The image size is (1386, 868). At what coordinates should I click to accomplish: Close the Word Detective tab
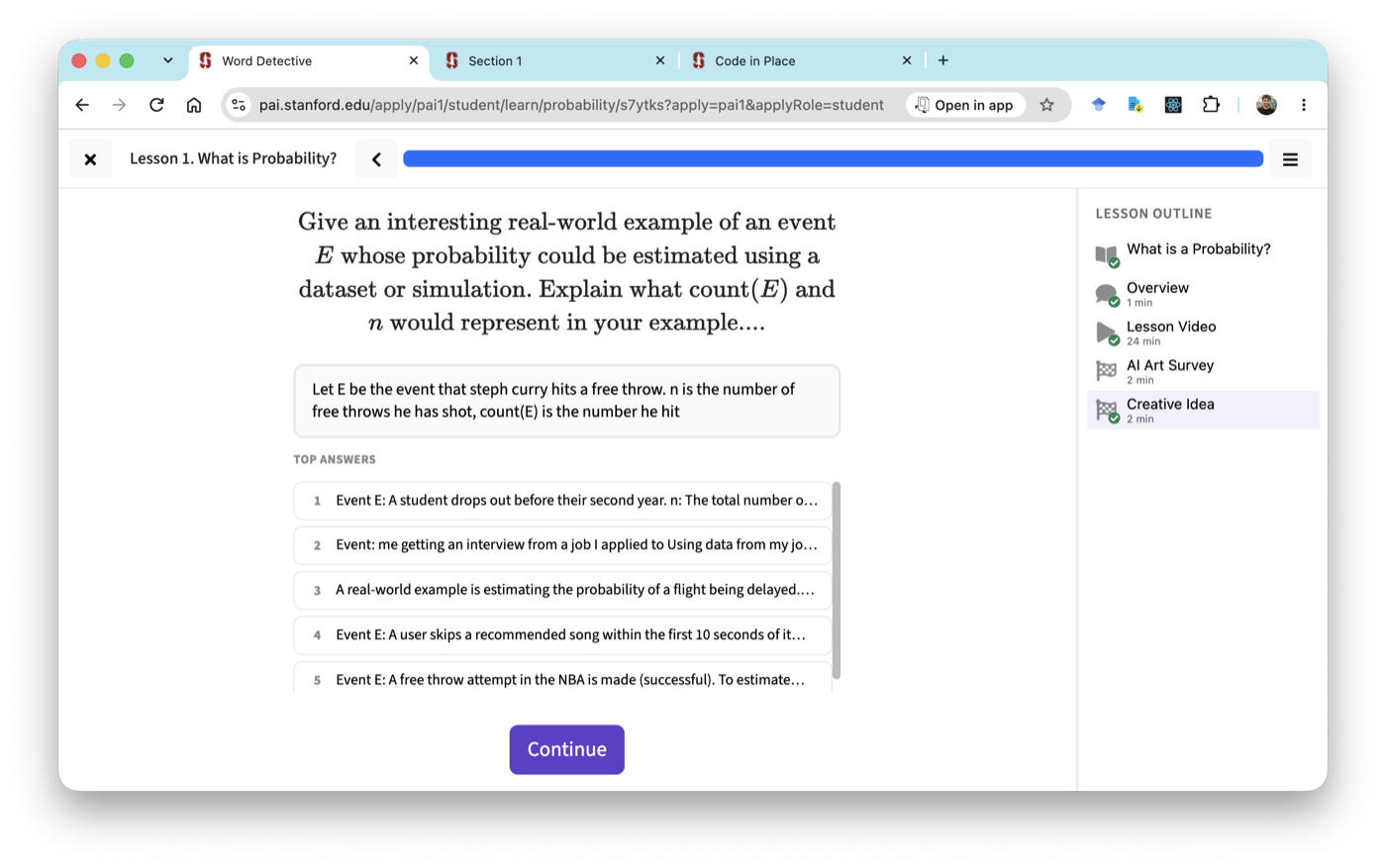pos(414,60)
